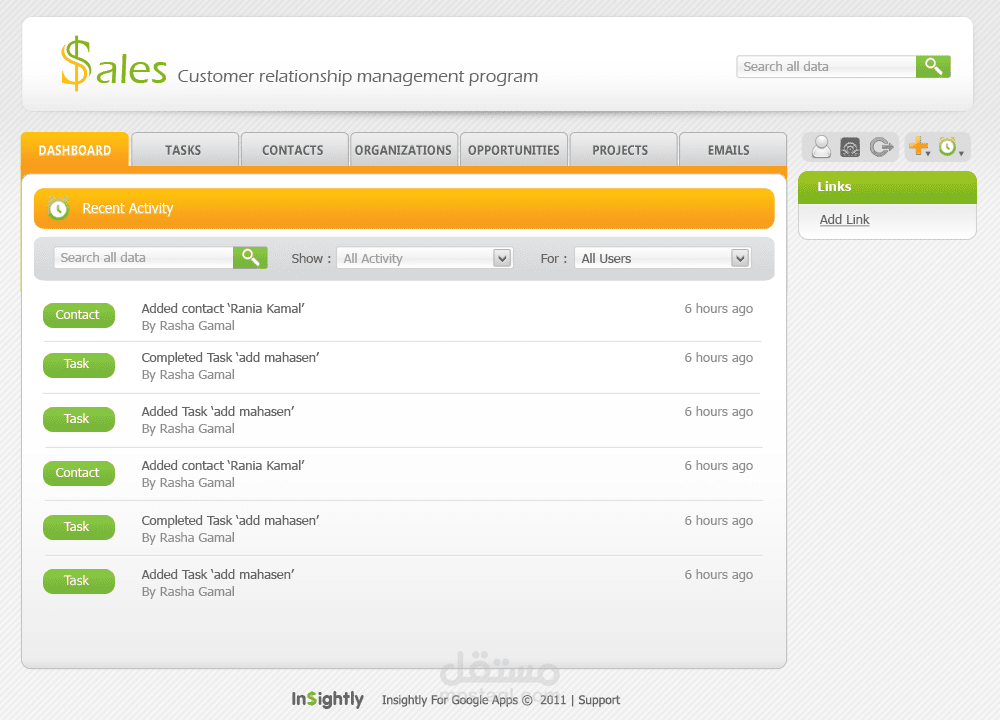Click the Links panel header
The image size is (1000, 720).
887,187
